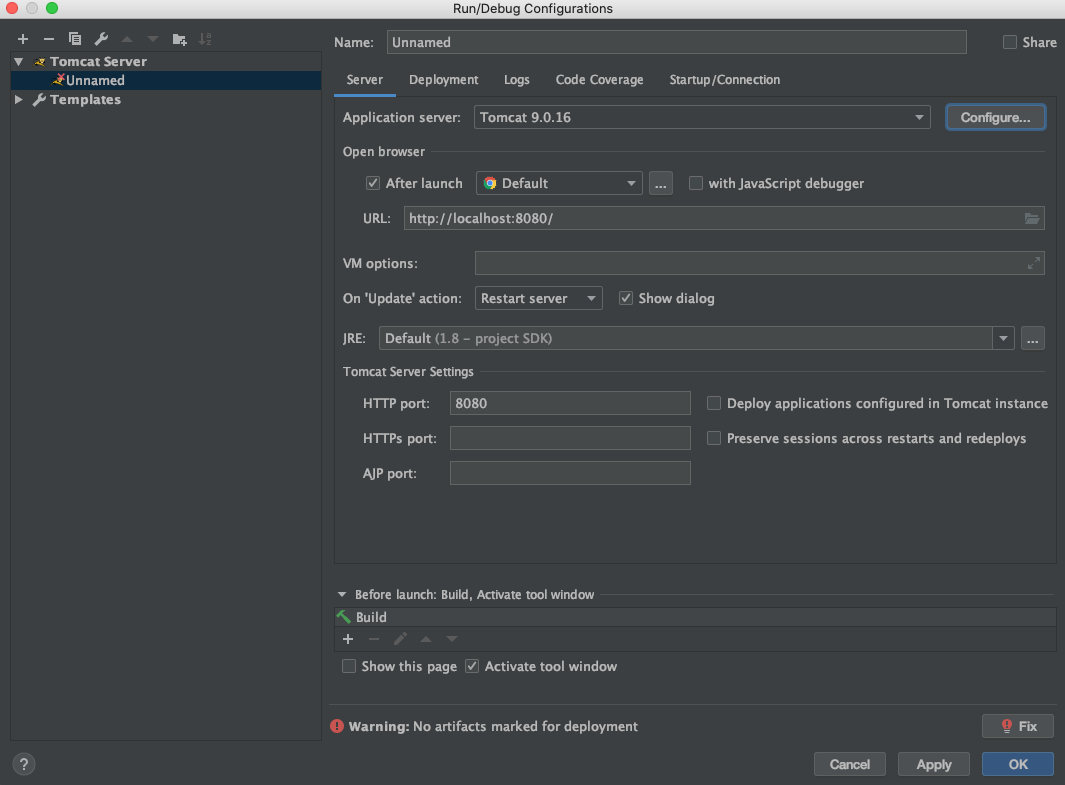Copy configuration using the duplicate icon

75,39
